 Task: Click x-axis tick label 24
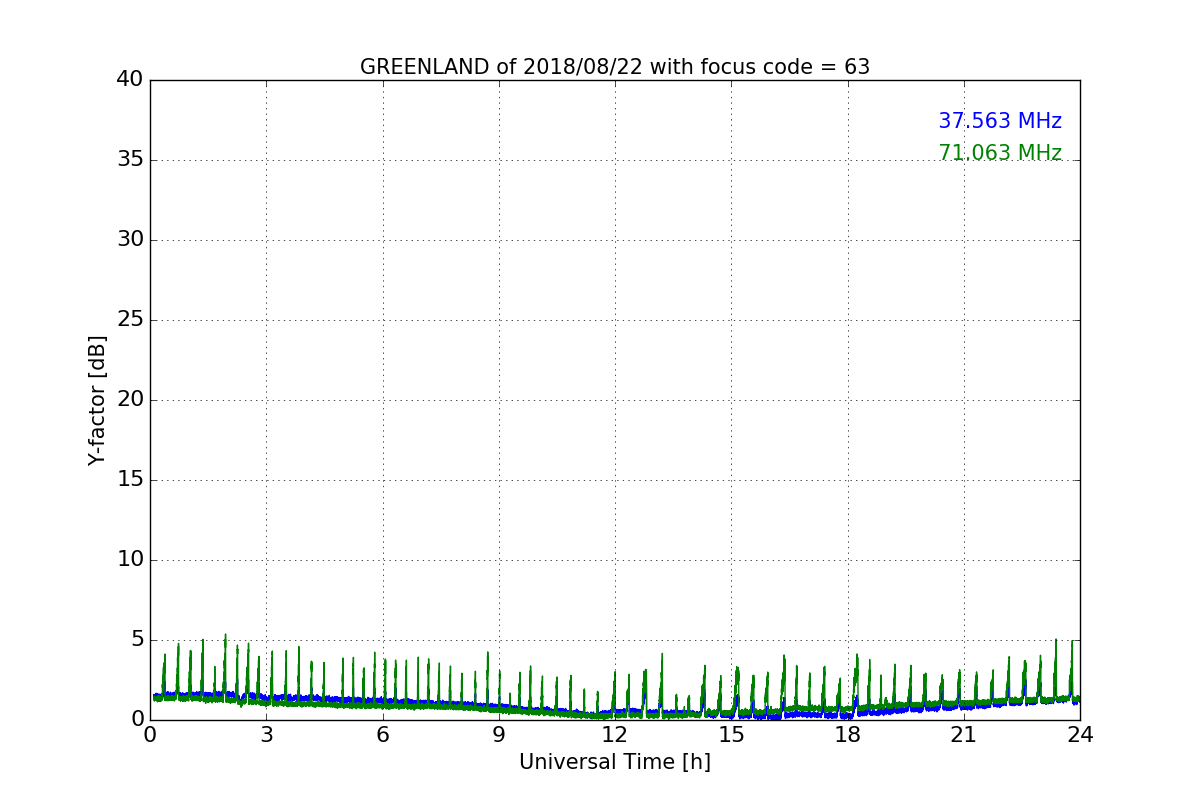1080,735
